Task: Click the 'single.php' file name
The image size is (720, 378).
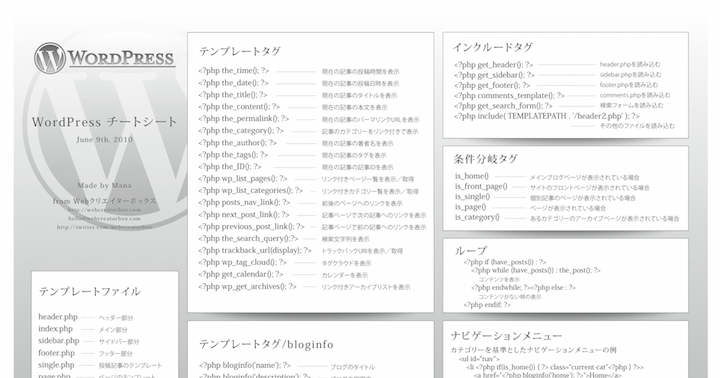Action: [x=56, y=365]
